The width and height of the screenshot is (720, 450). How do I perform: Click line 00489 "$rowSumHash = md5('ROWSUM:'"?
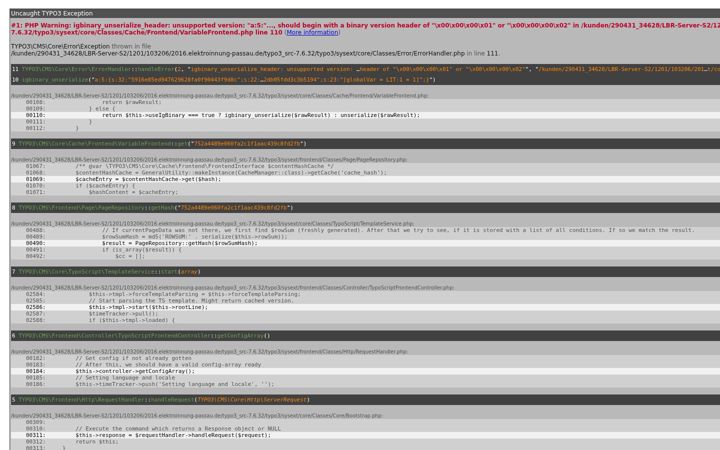pyautogui.click(x=365, y=236)
